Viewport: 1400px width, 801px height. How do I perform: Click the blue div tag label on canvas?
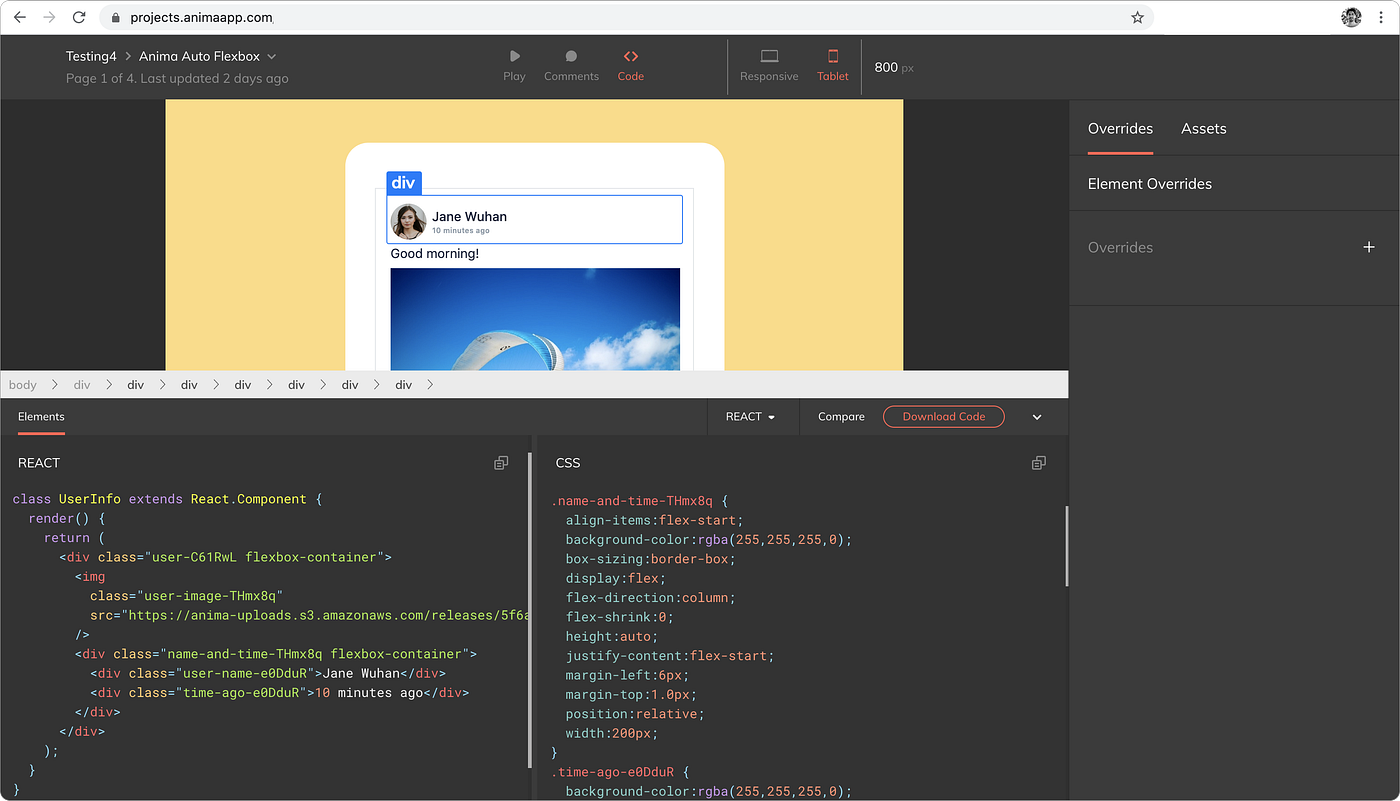click(x=404, y=183)
